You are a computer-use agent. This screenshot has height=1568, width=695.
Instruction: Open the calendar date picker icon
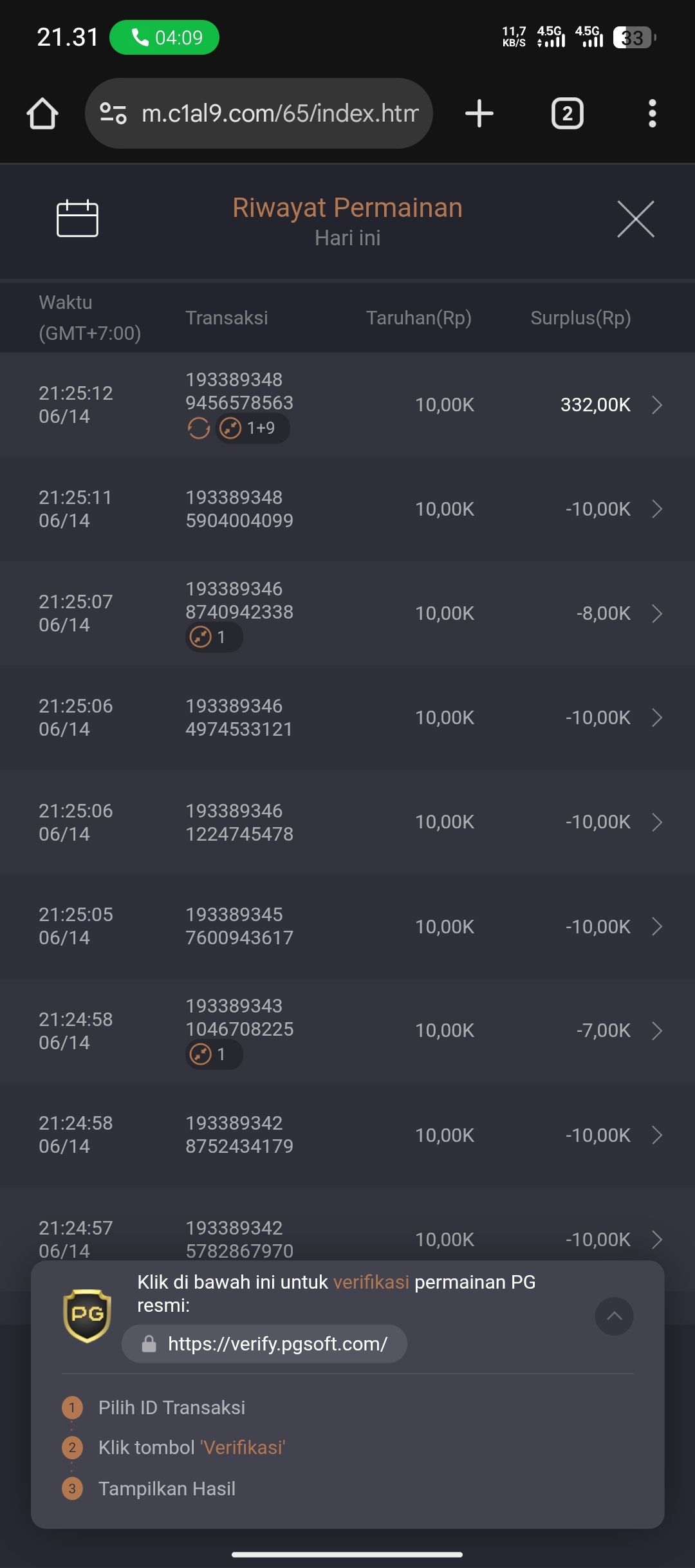tap(77, 219)
